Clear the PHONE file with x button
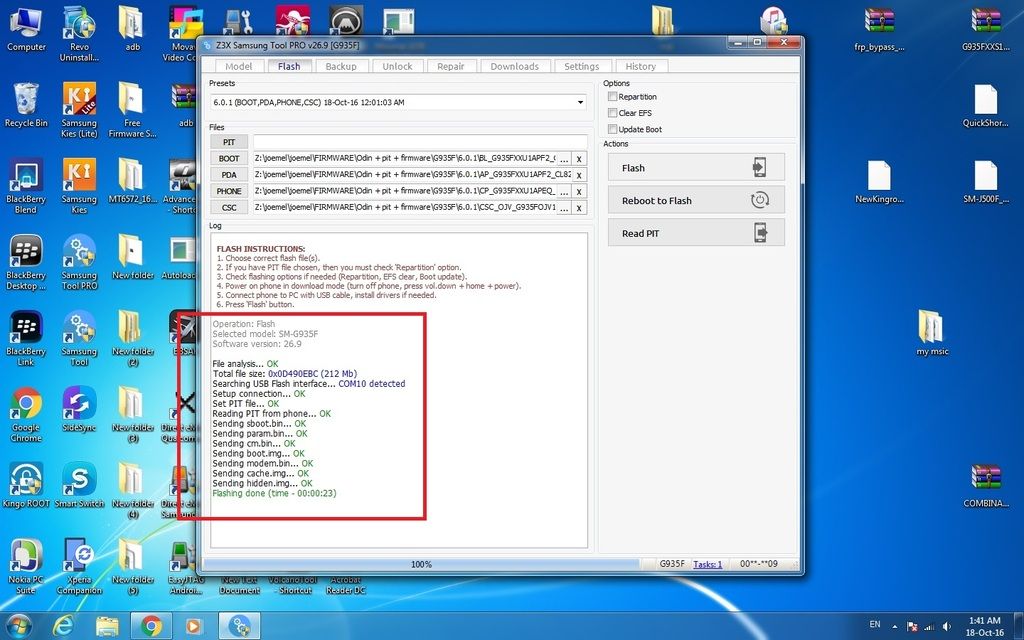The width and height of the screenshot is (1024, 640). coord(579,191)
